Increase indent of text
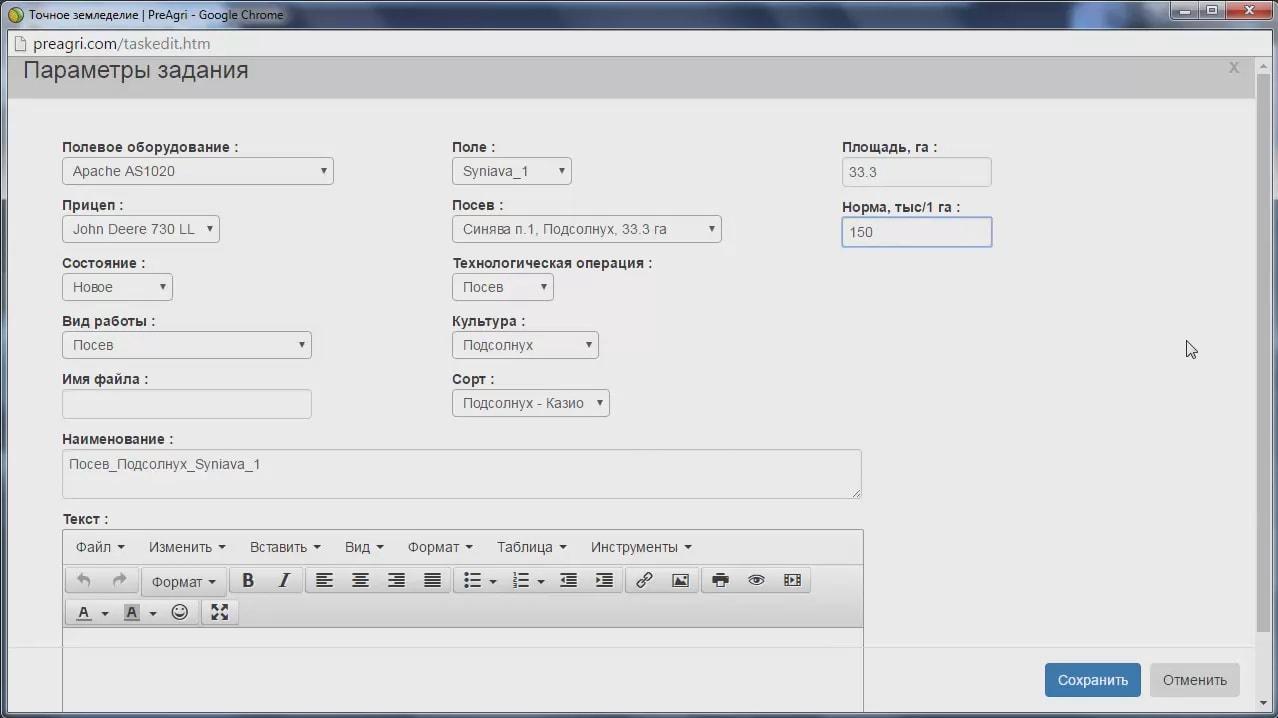Screen dimensions: 1278x718 [x=604, y=581]
